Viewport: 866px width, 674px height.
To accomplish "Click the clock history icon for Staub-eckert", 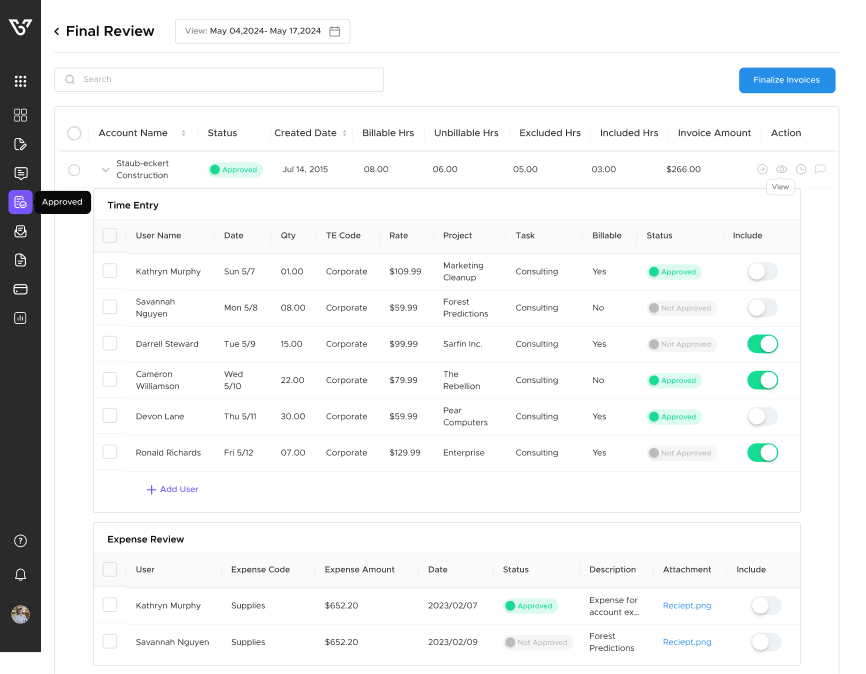I will click(800, 170).
